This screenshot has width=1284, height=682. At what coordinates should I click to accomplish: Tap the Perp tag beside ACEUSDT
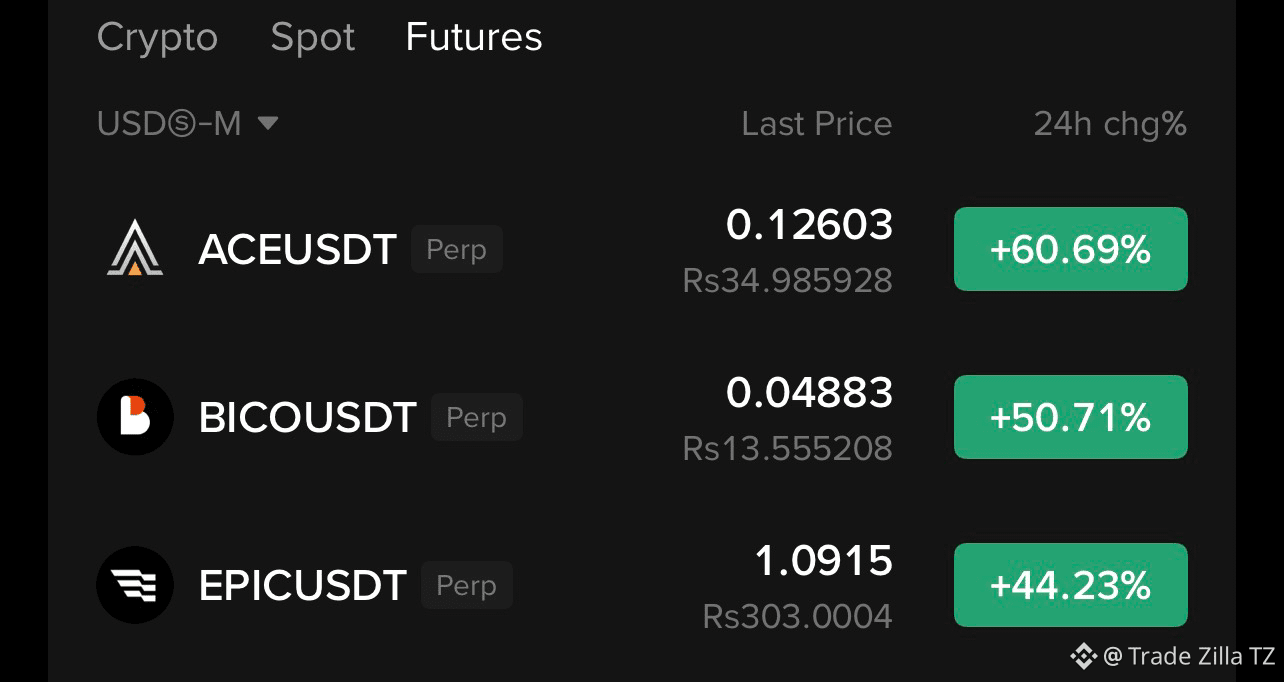tap(457, 249)
